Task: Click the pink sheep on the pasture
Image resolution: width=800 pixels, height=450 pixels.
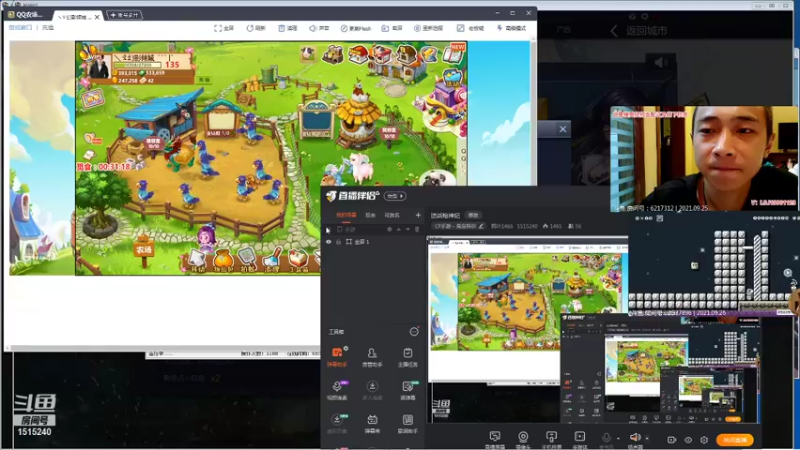Action: (x=361, y=167)
